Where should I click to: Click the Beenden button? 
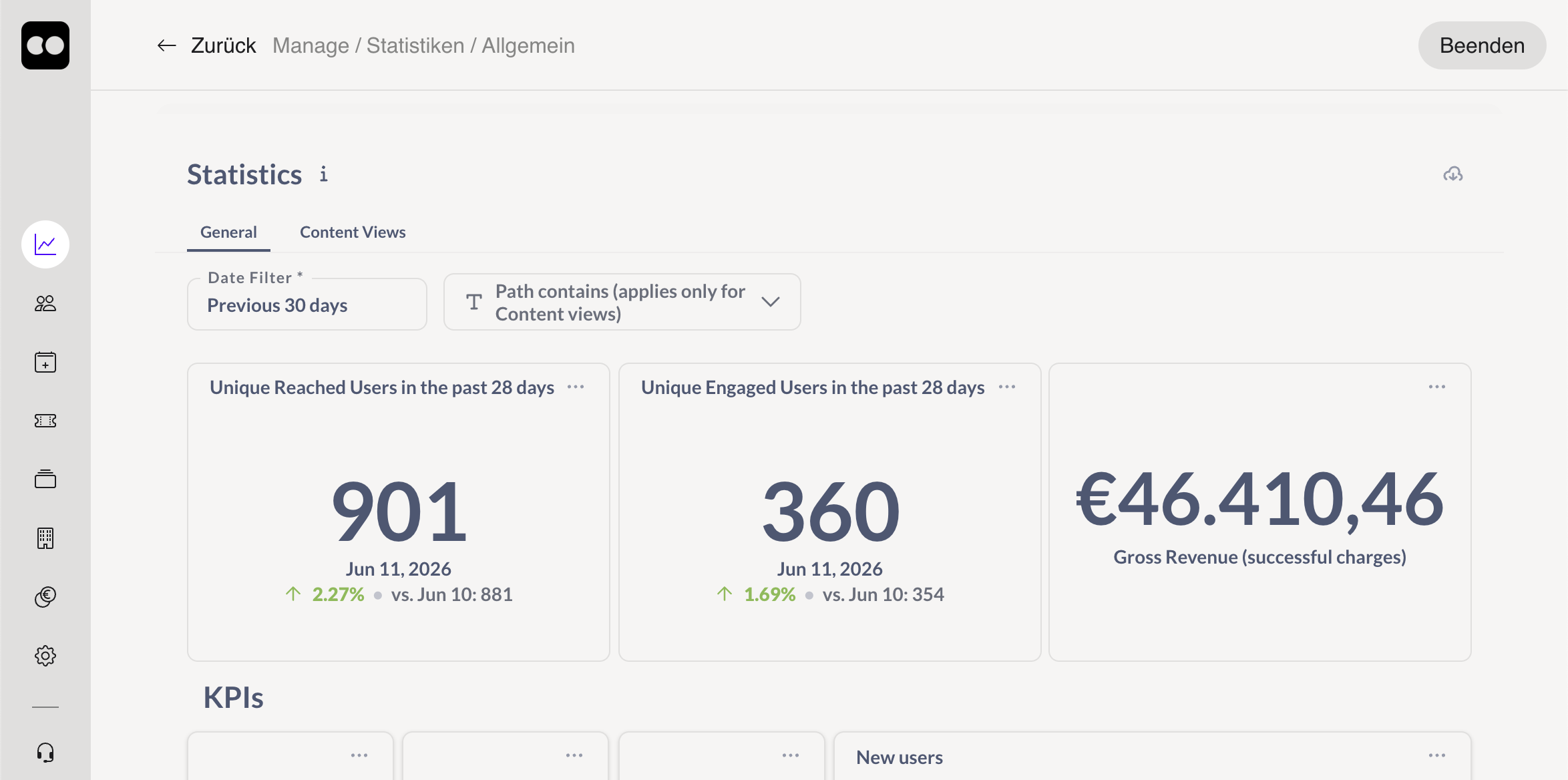pyautogui.click(x=1482, y=45)
